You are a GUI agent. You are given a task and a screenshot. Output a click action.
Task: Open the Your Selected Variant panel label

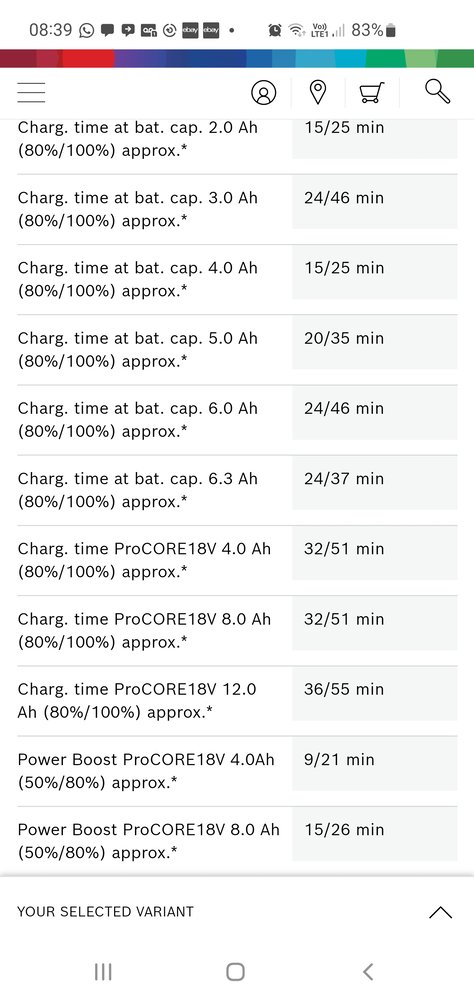click(x=105, y=911)
